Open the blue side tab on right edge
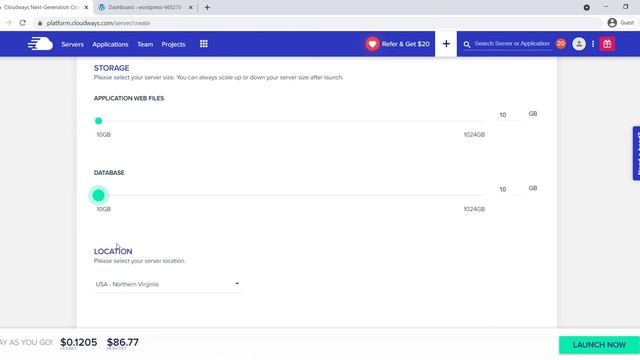Viewport: 640px width, 360px height. click(x=636, y=153)
